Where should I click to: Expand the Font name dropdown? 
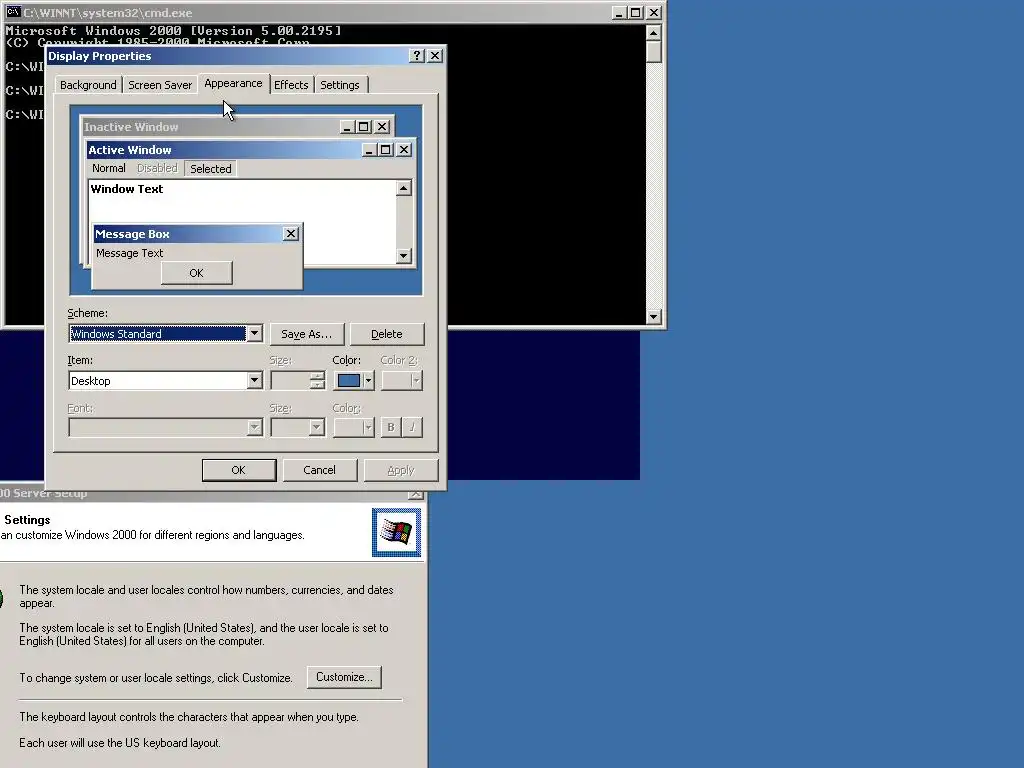254,428
